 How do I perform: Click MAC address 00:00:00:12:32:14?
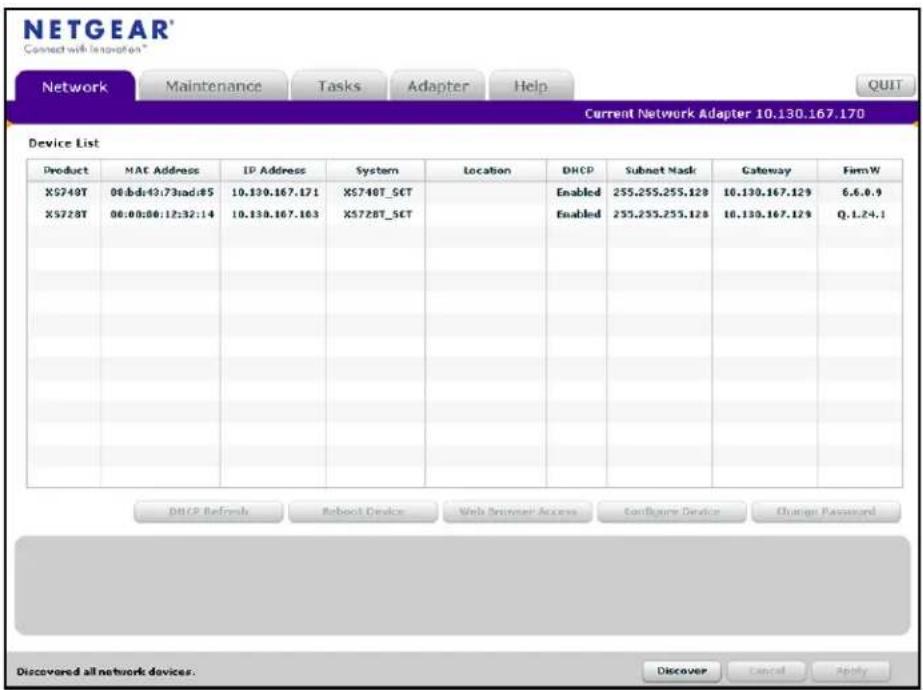162,214
